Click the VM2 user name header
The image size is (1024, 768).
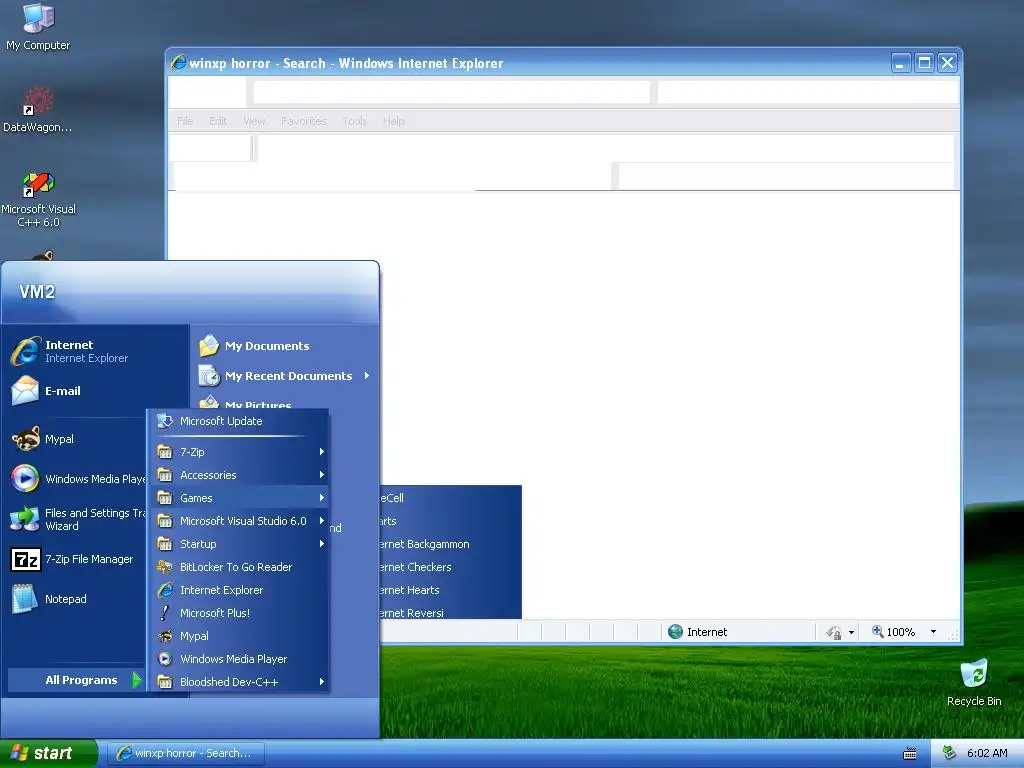pos(37,292)
